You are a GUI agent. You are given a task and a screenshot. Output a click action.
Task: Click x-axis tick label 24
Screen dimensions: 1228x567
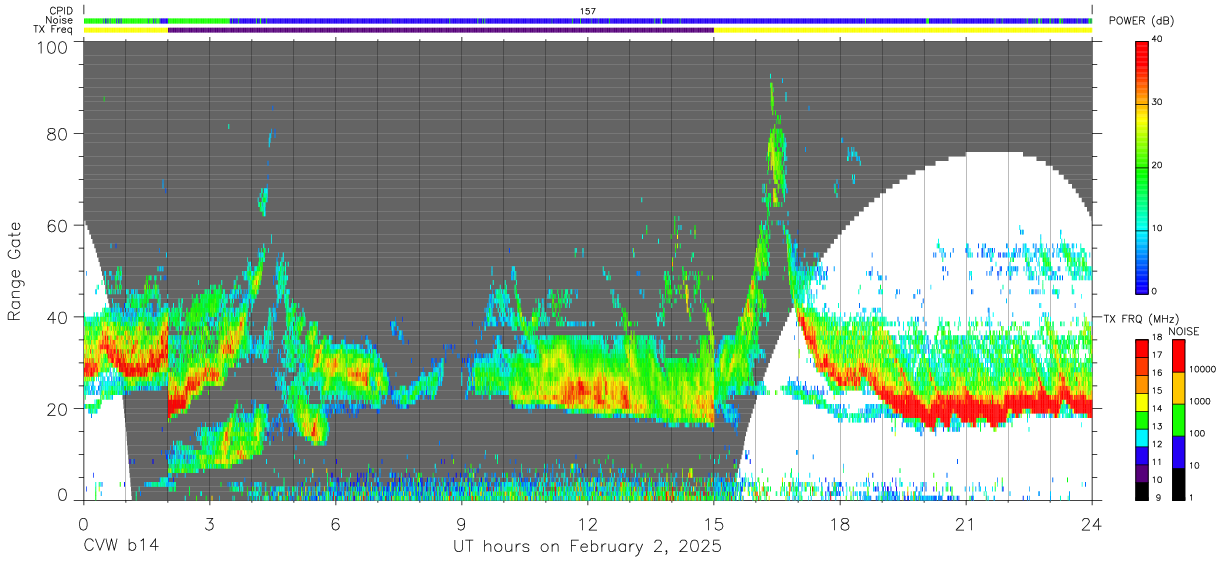pyautogui.click(x=1091, y=523)
